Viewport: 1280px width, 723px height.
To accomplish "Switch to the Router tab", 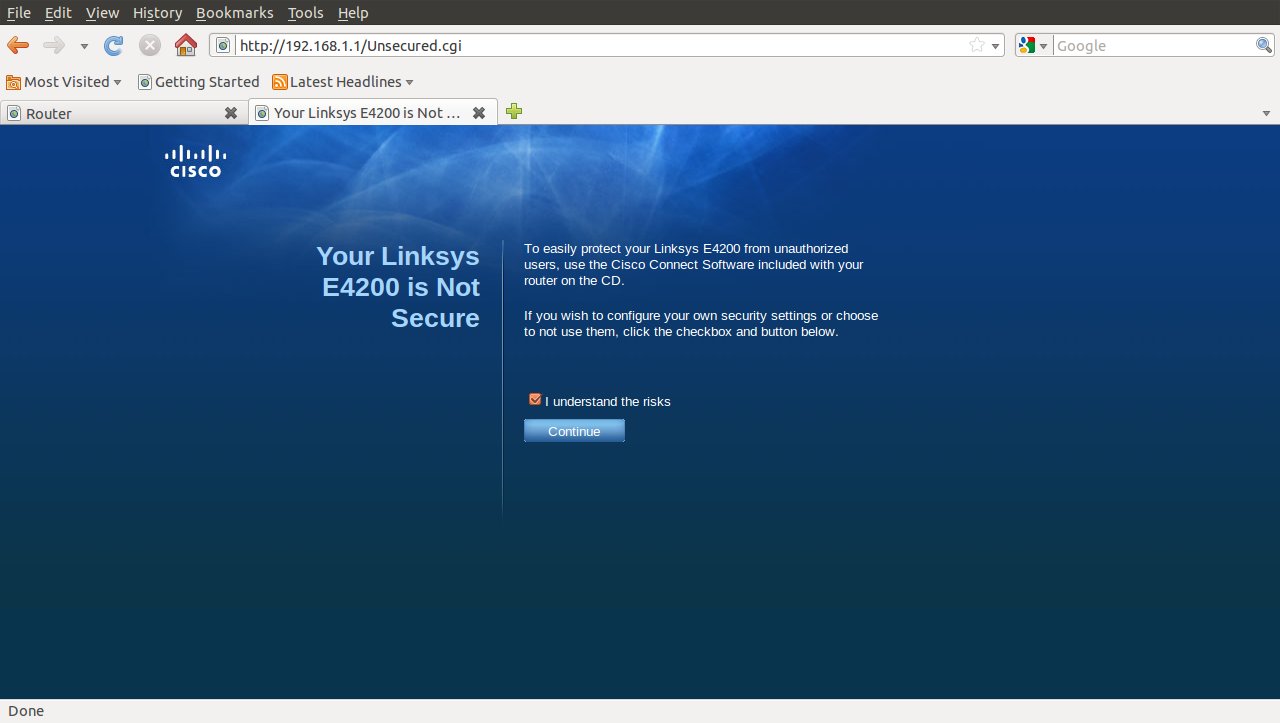I will 122,113.
